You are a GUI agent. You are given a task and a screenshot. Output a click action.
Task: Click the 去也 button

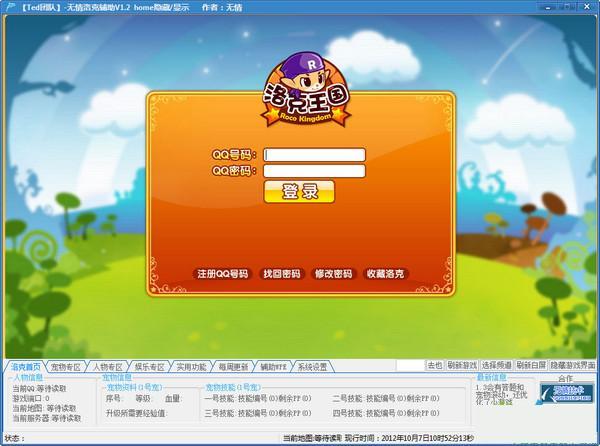[x=434, y=365]
